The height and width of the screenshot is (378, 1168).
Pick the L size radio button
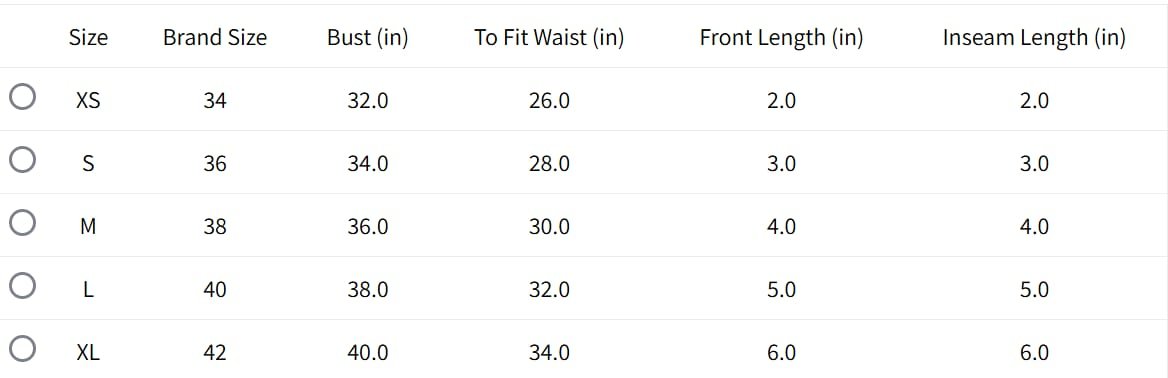click(23, 286)
